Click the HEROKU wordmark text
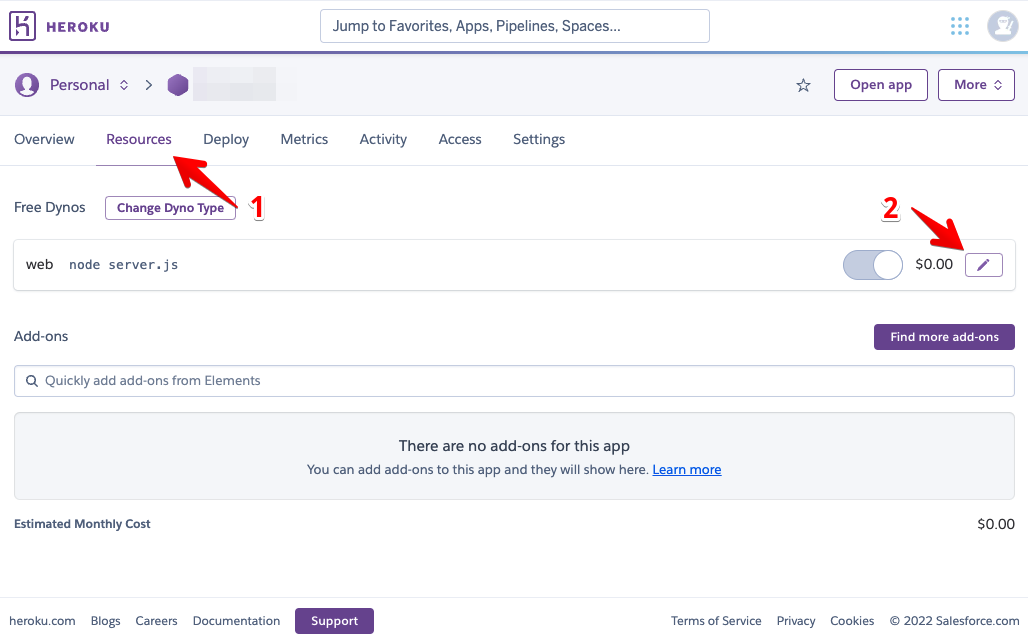Image resolution: width=1028 pixels, height=635 pixels. [77, 27]
